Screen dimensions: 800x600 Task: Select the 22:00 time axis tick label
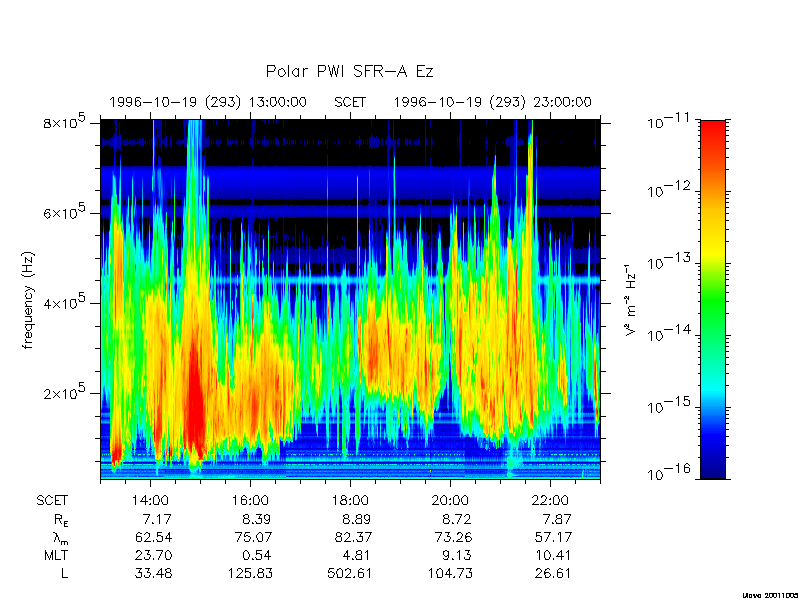pyautogui.click(x=550, y=500)
